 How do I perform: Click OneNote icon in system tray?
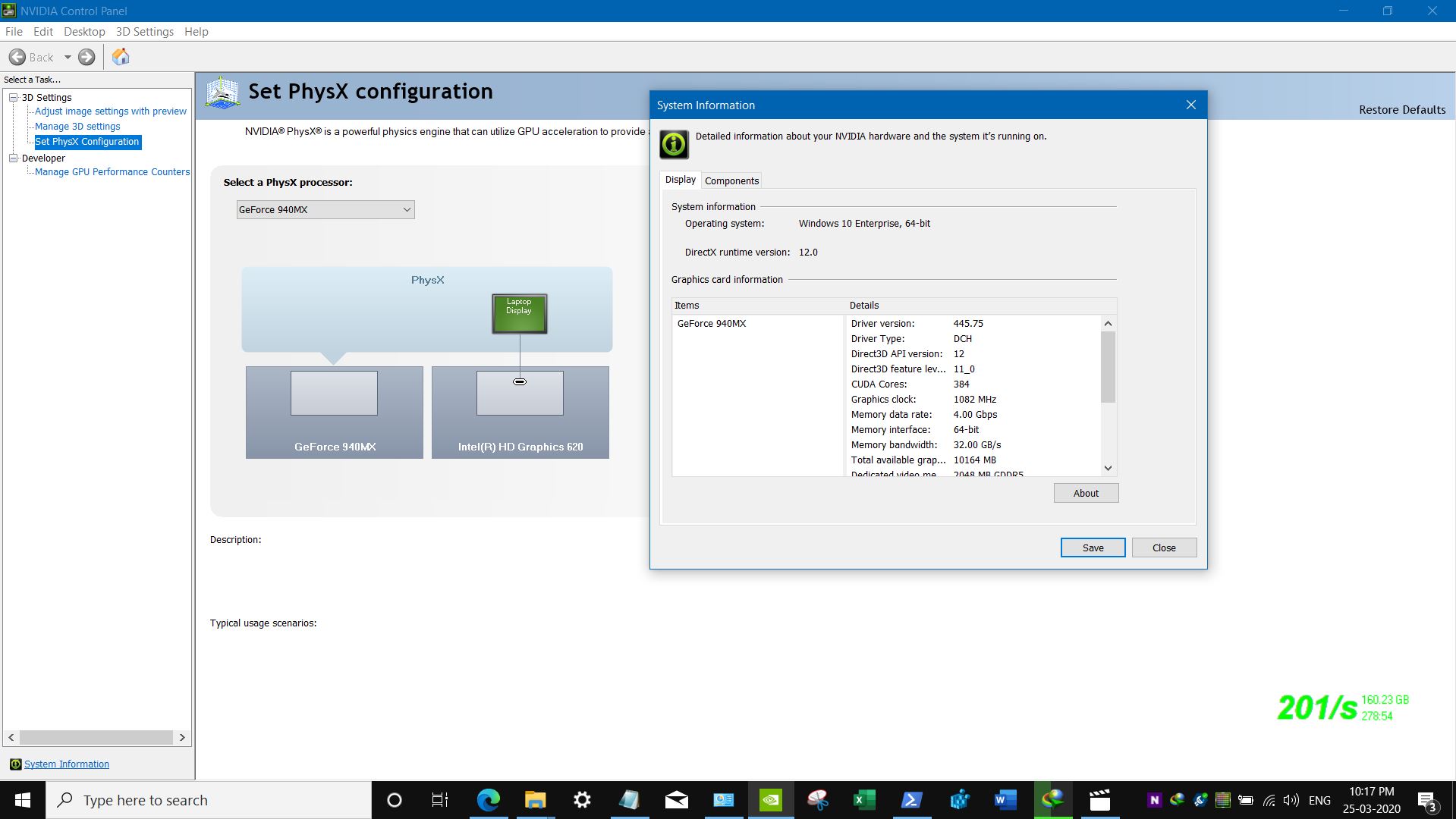(1154, 800)
